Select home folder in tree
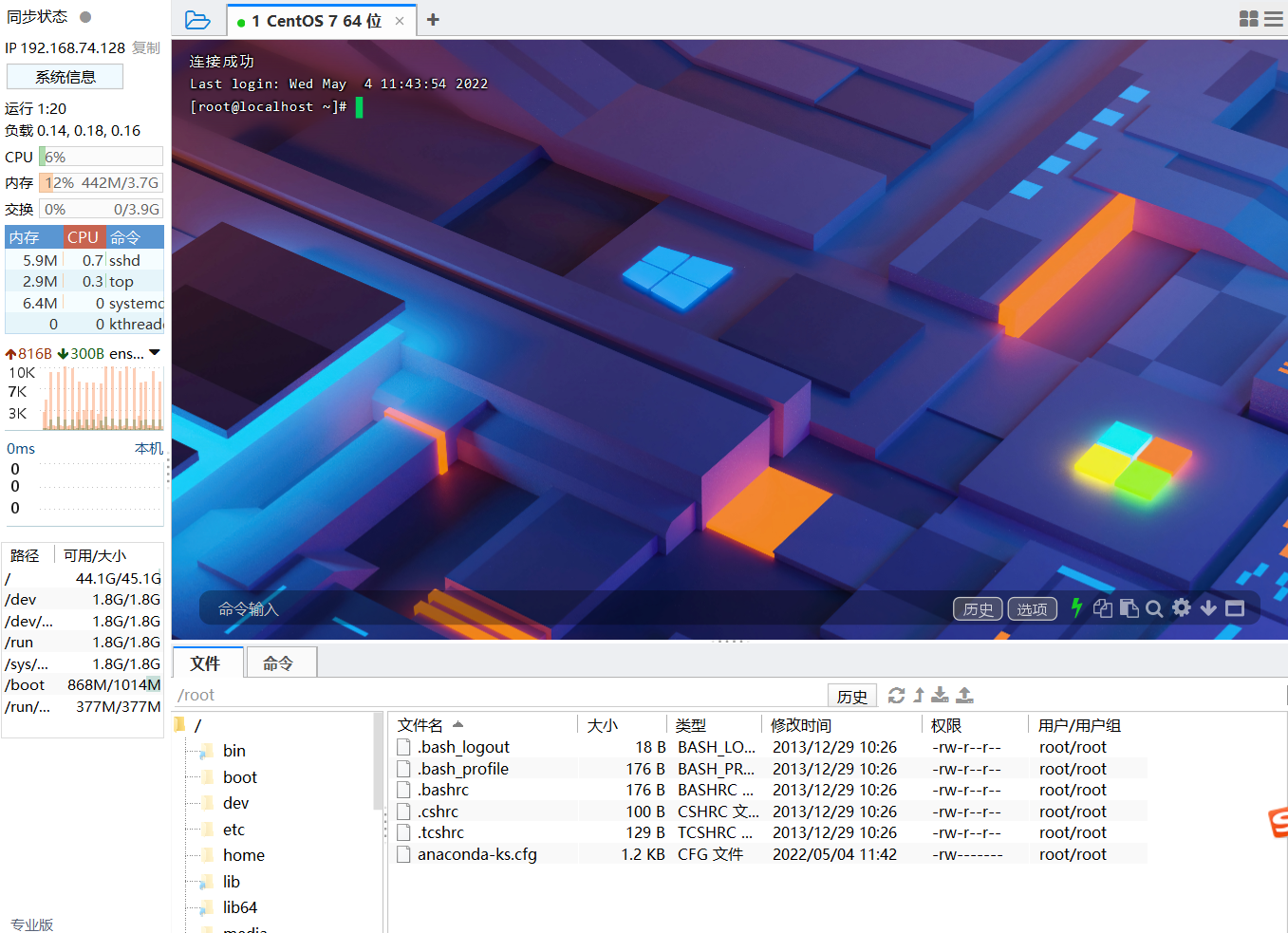1288x933 pixels. click(244, 855)
